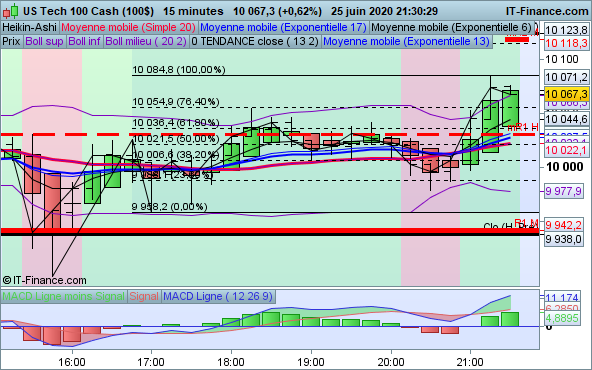Image resolution: width=592 pixels, height=370 pixels.
Task: Click the MACD value tag 11,174
Action: tap(562, 298)
